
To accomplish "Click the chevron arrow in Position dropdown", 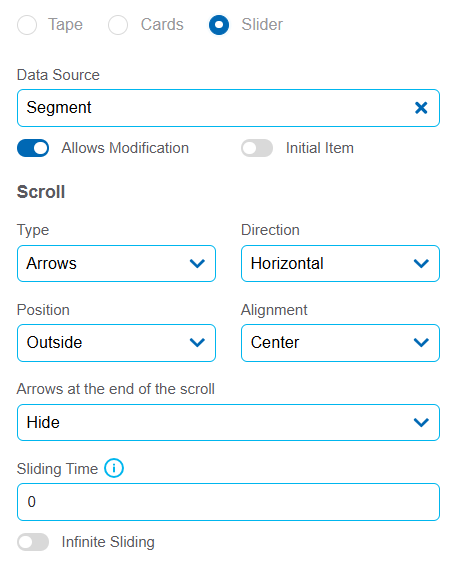I will pos(197,342).
